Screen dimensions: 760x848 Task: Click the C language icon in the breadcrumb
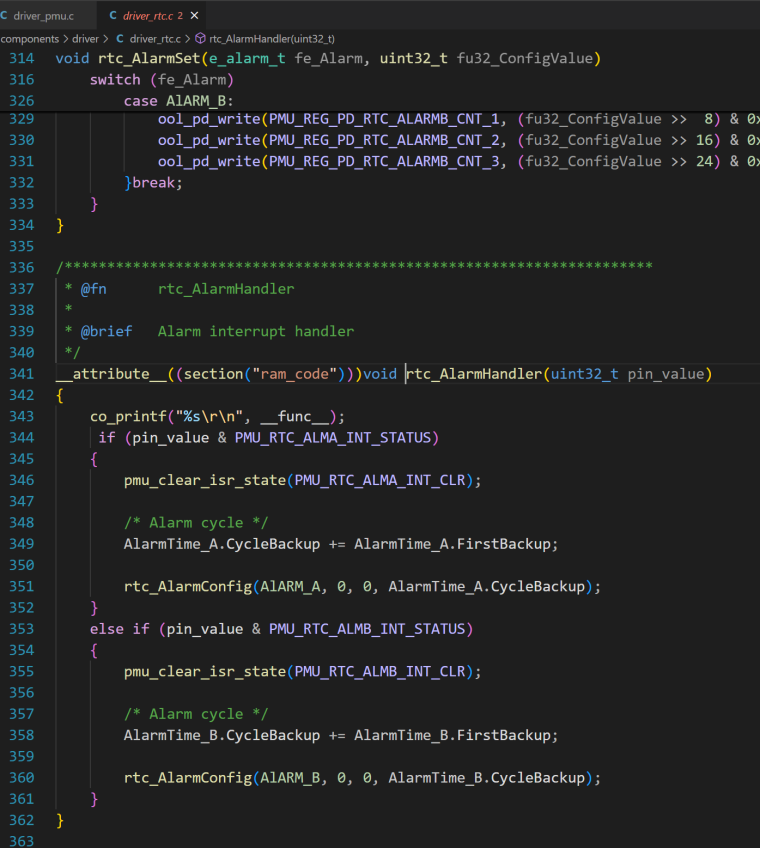[x=120, y=39]
